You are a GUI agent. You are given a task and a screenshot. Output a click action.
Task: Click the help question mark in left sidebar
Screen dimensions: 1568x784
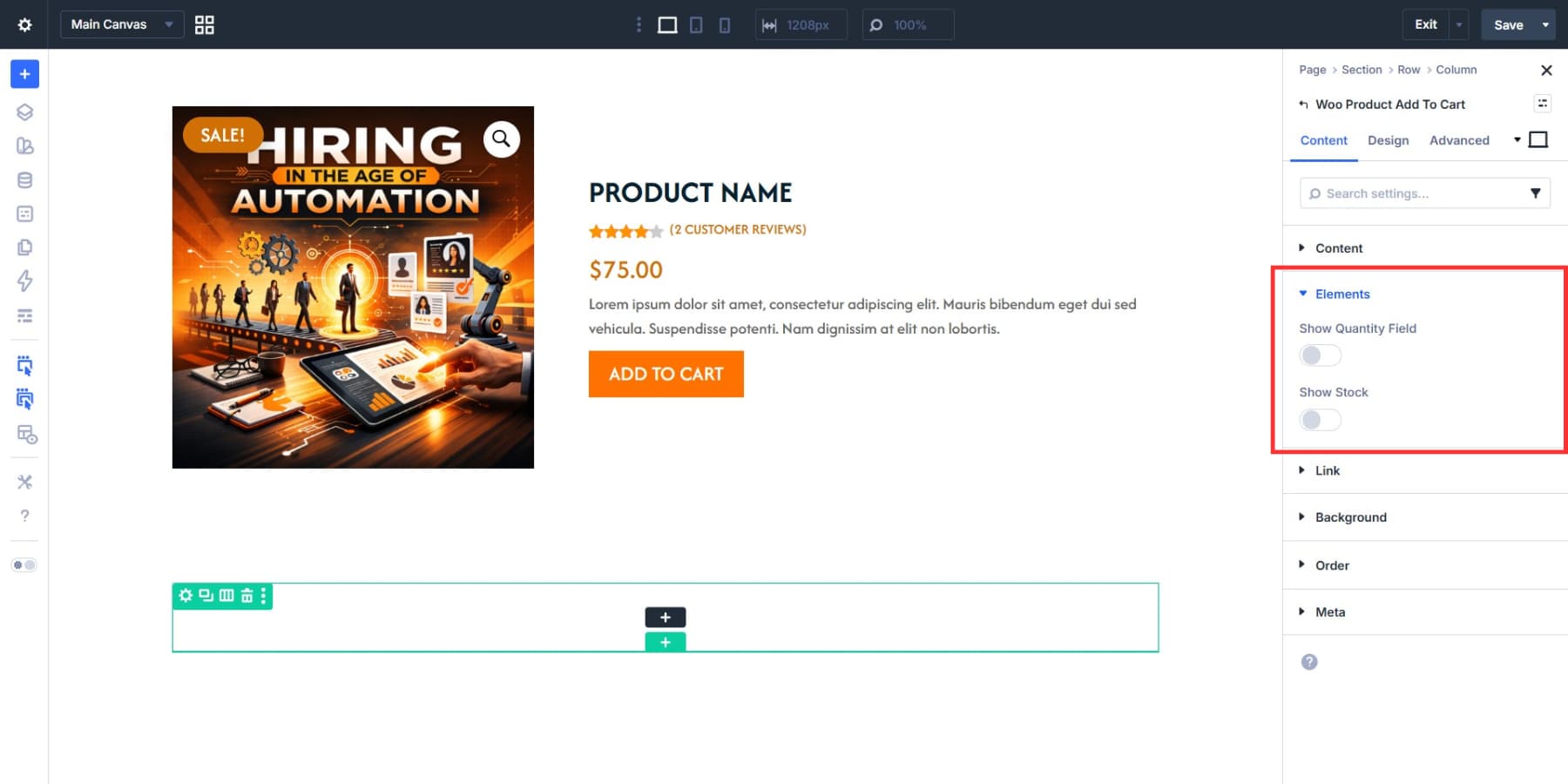24,515
